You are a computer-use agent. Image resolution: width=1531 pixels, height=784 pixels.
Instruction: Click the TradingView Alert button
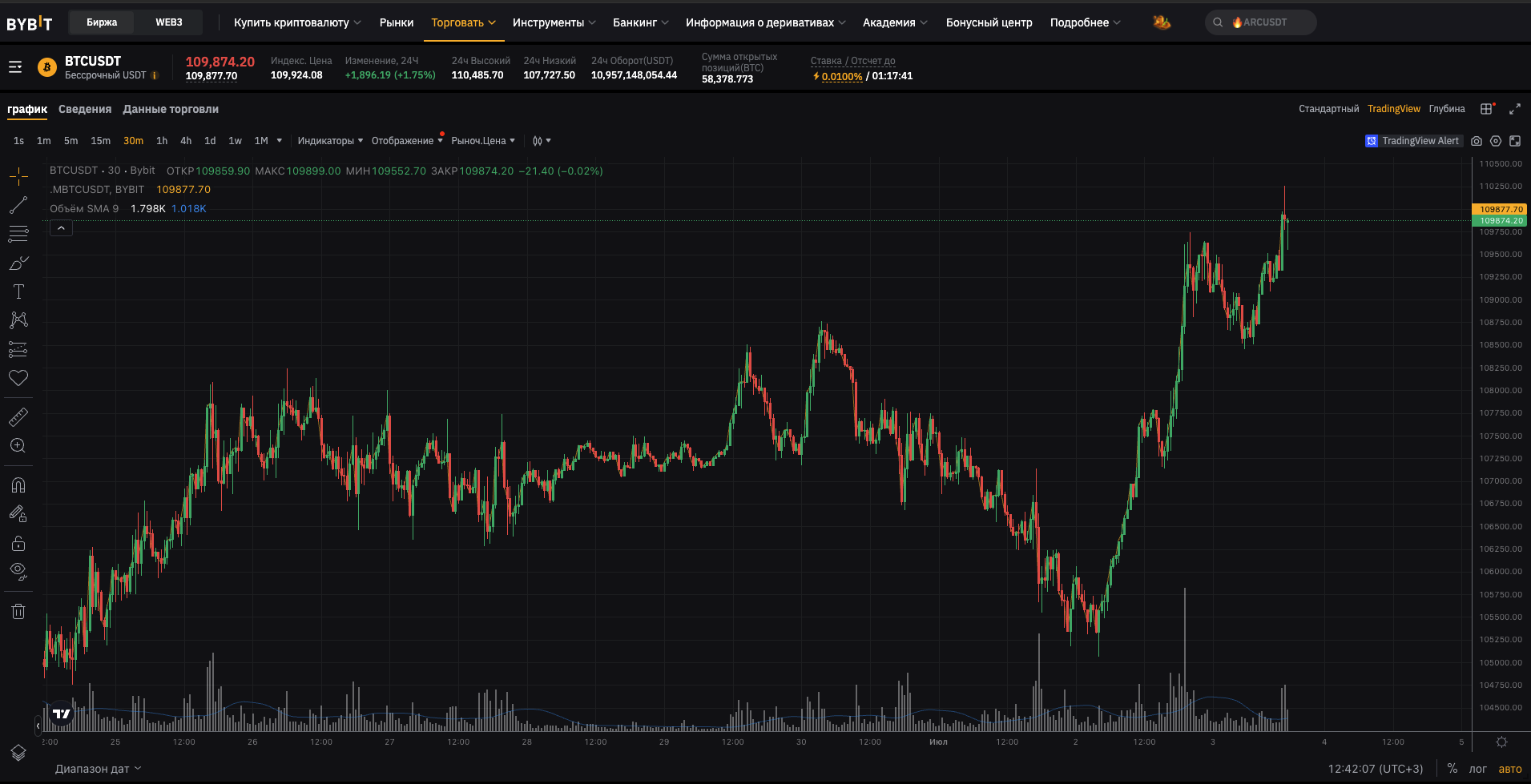point(1412,141)
